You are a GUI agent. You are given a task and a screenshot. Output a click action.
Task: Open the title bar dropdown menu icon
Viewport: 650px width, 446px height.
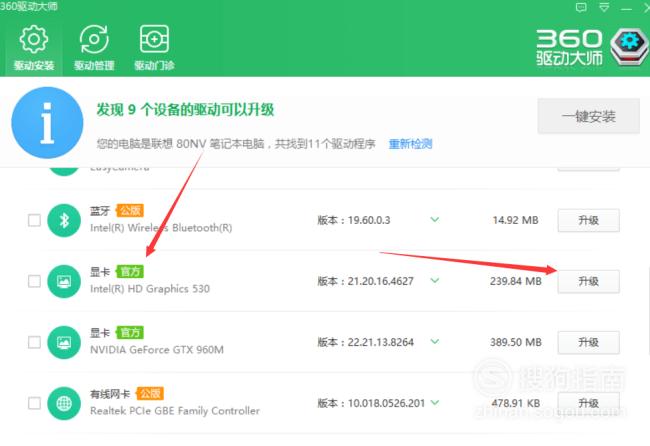[604, 7]
